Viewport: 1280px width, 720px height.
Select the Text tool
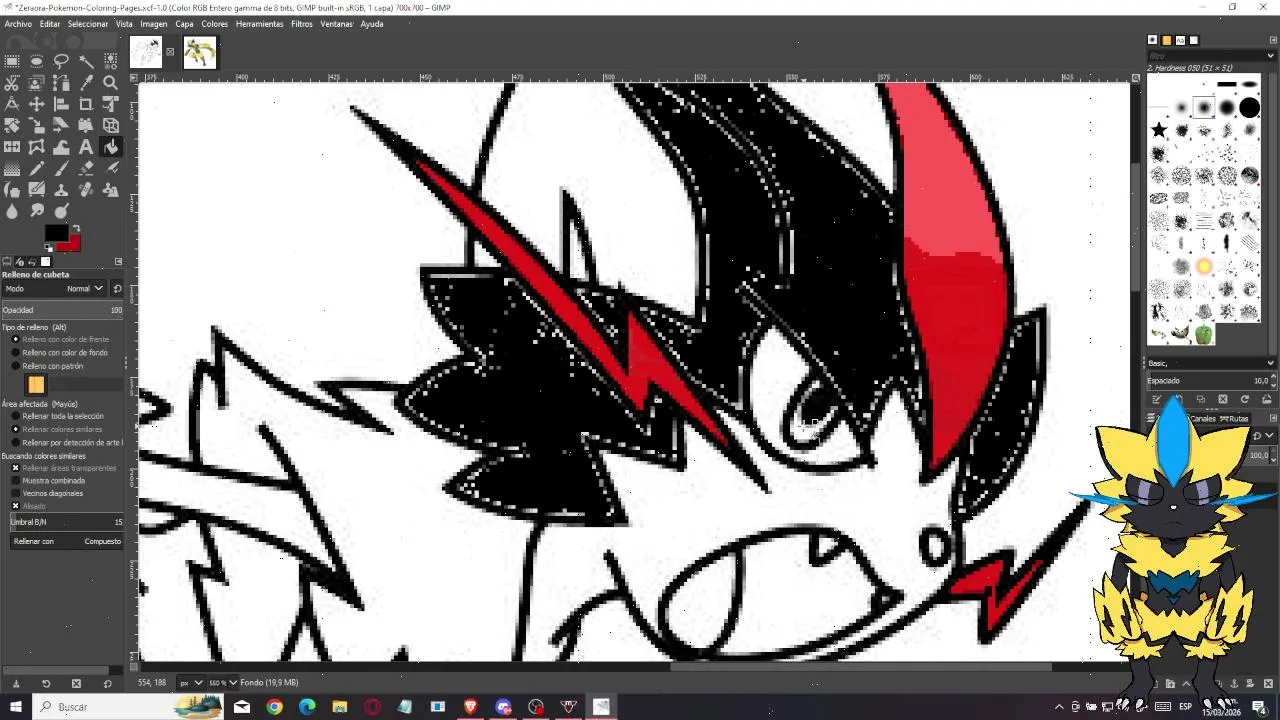[x=86, y=147]
